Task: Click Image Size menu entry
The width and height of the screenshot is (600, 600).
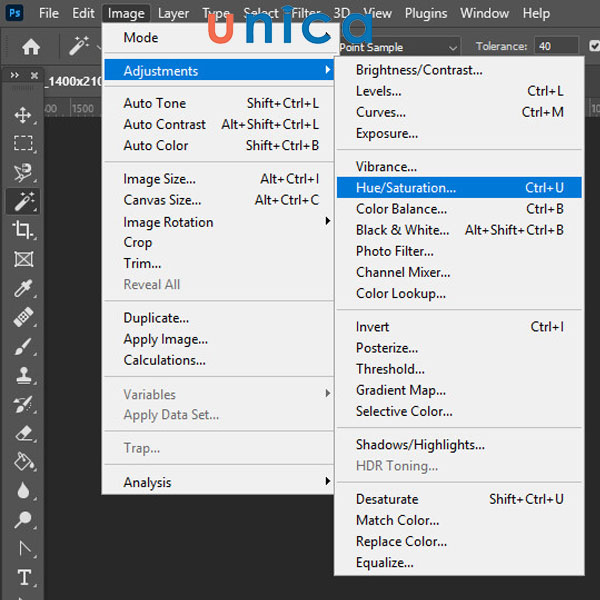Action: (x=160, y=179)
